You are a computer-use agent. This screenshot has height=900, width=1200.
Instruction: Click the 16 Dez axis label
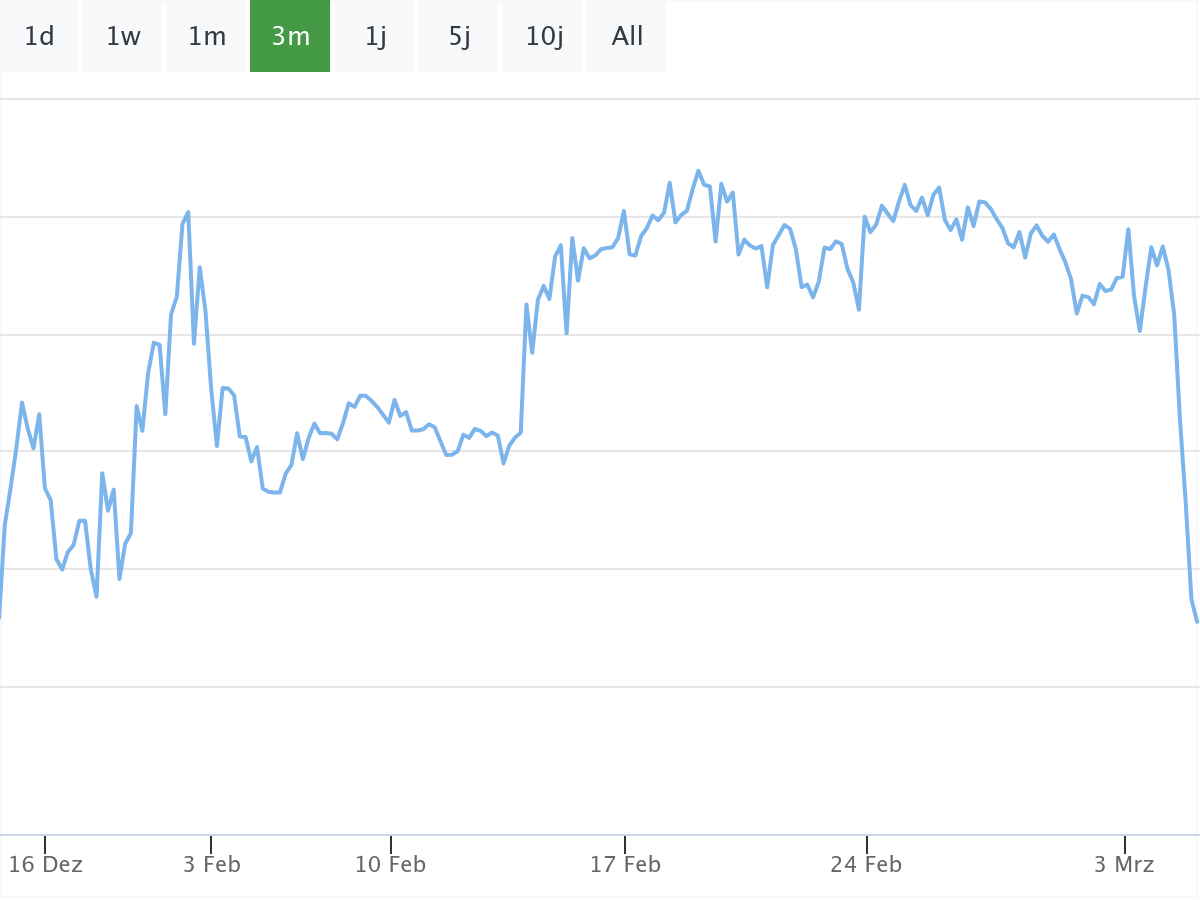point(46,865)
